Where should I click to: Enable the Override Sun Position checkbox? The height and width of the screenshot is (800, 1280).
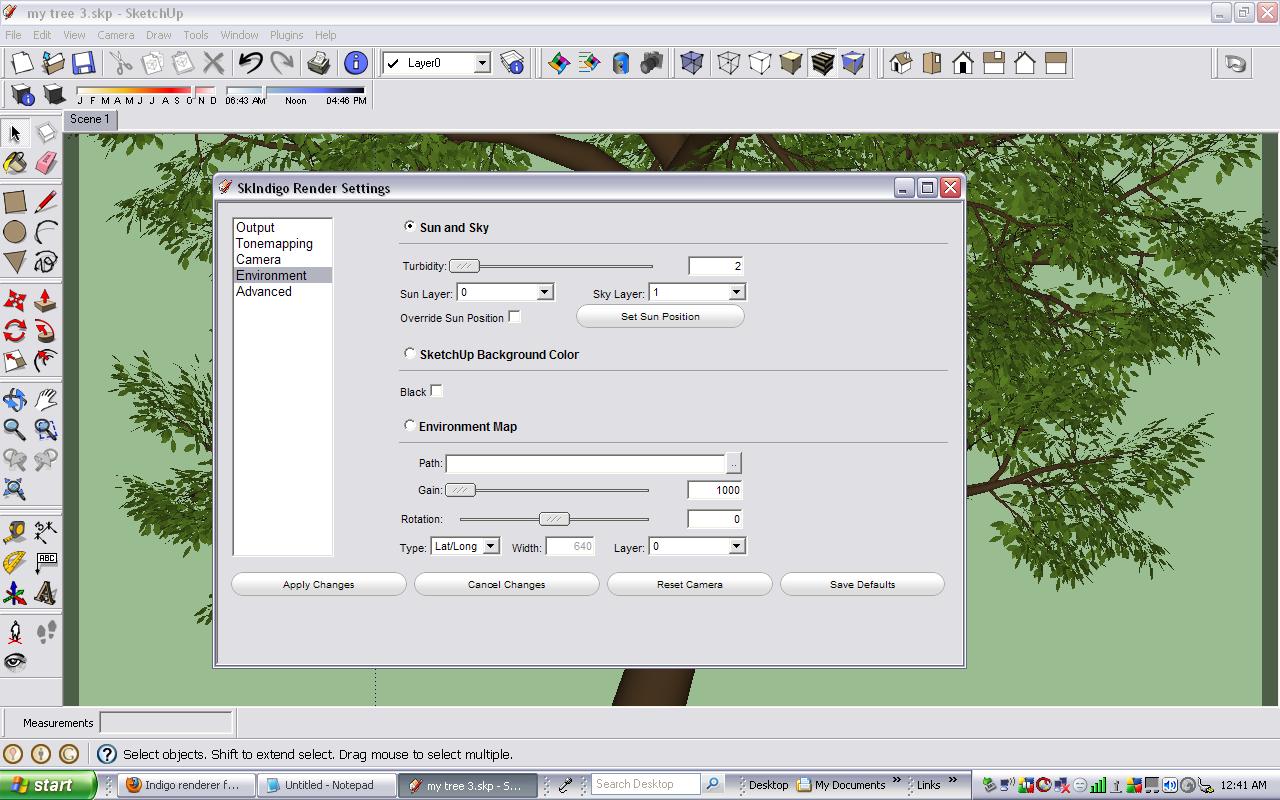pyautogui.click(x=514, y=317)
